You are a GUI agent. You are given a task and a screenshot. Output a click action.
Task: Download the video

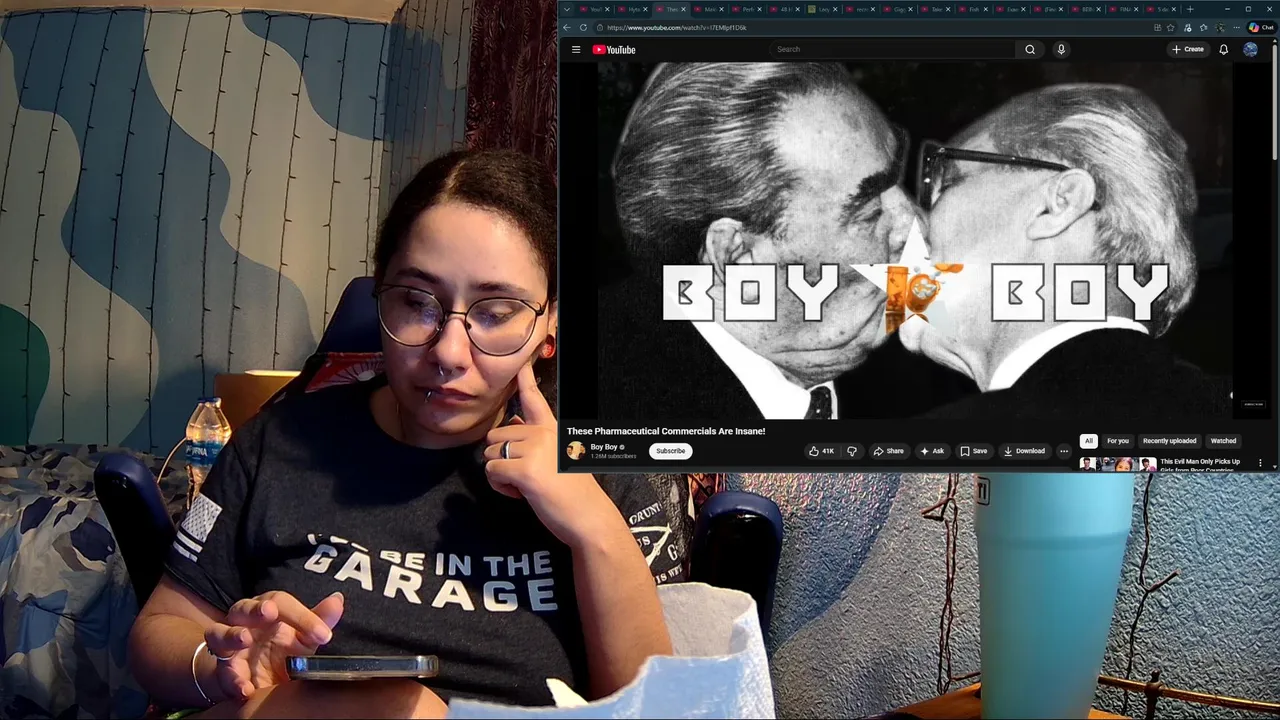pos(1024,451)
